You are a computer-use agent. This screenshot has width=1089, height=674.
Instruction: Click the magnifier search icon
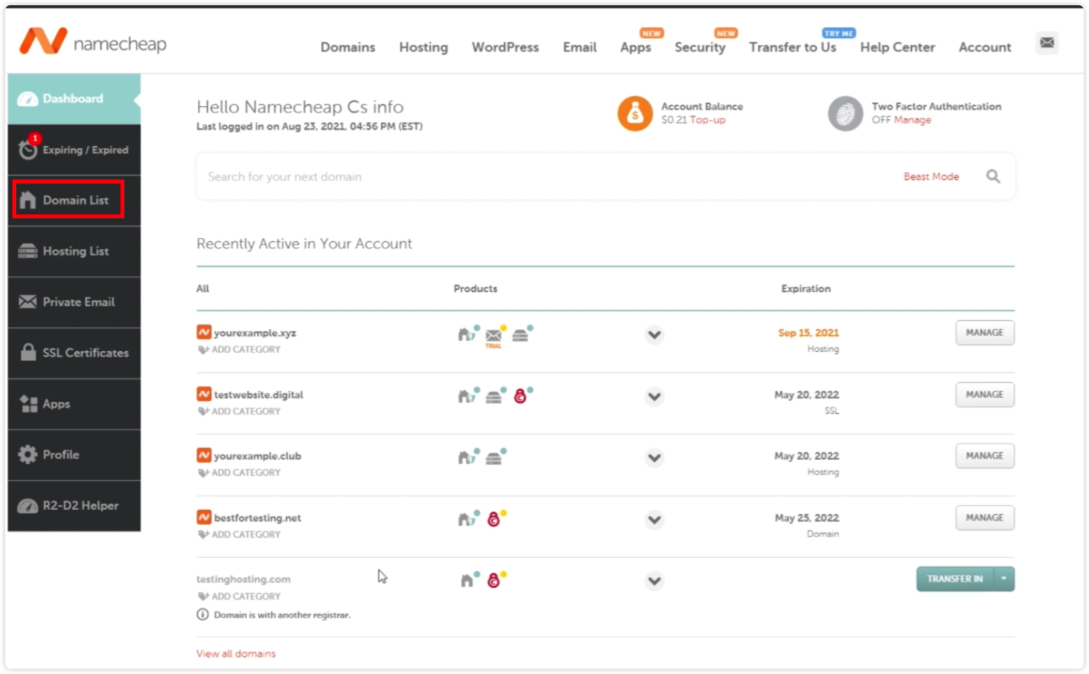coord(993,176)
